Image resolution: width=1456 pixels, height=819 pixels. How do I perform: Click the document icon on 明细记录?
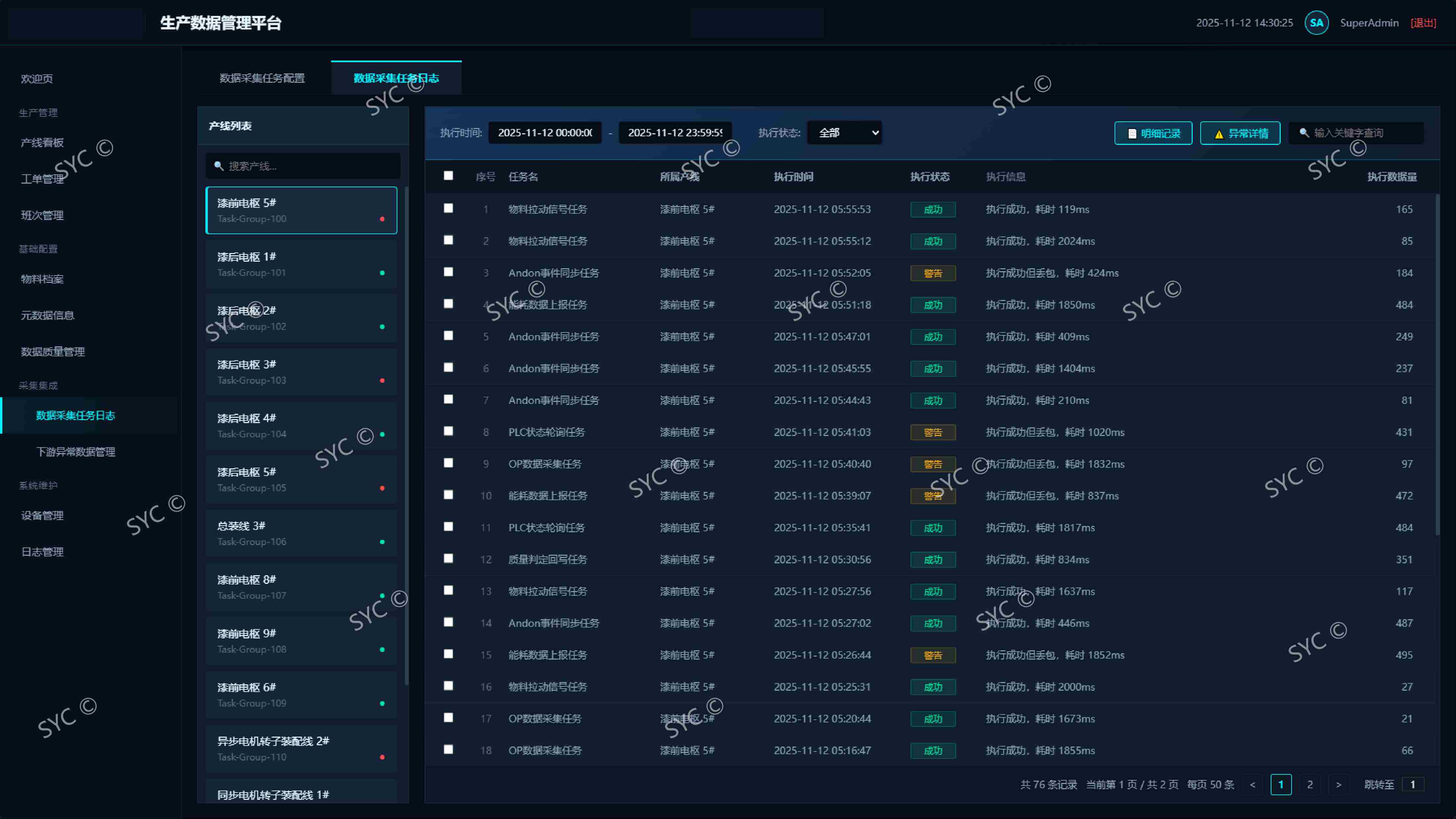click(1132, 133)
